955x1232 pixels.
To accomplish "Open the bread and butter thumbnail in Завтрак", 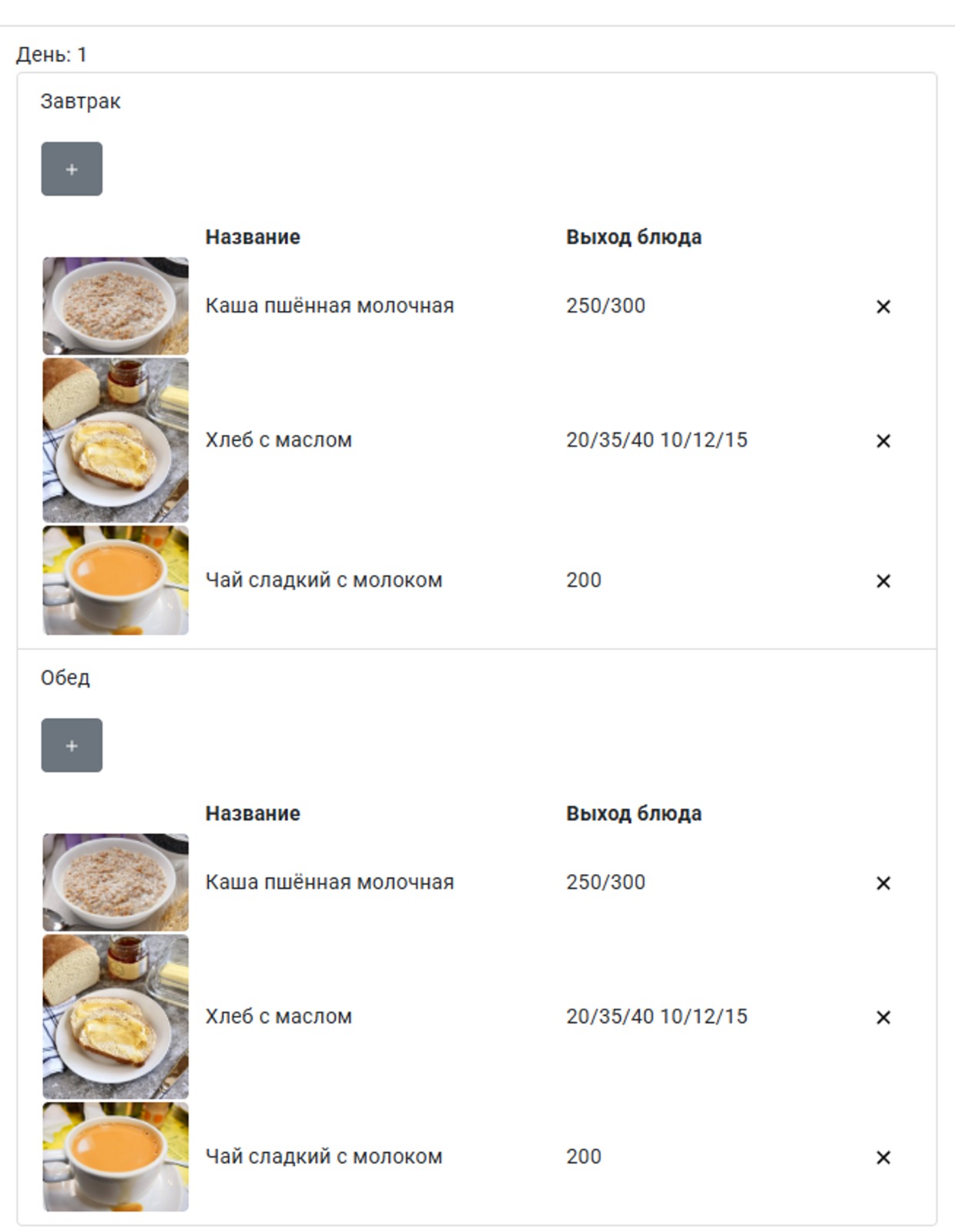I will tap(116, 440).
